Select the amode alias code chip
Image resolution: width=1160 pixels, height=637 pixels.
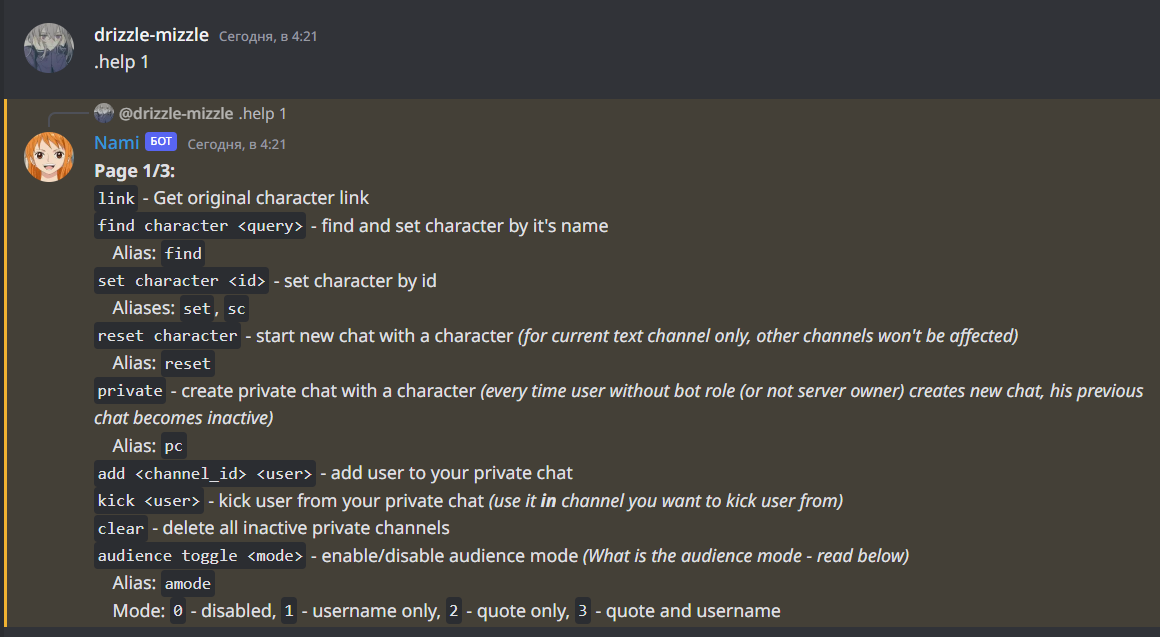point(187,583)
